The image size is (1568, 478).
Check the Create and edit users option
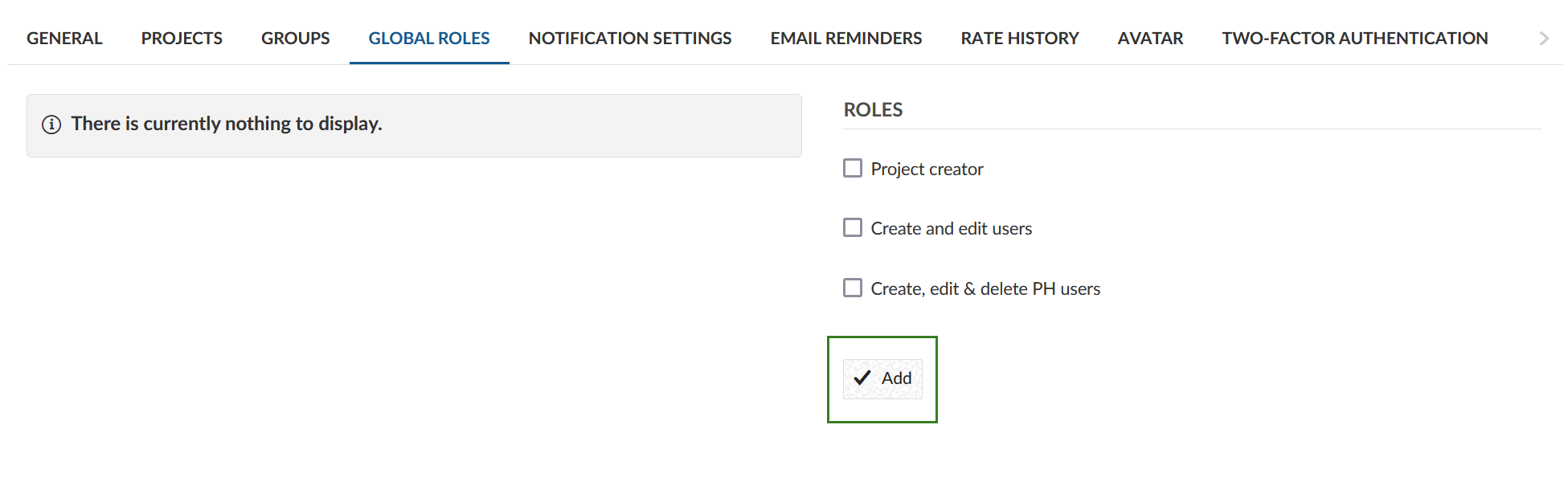pos(852,227)
